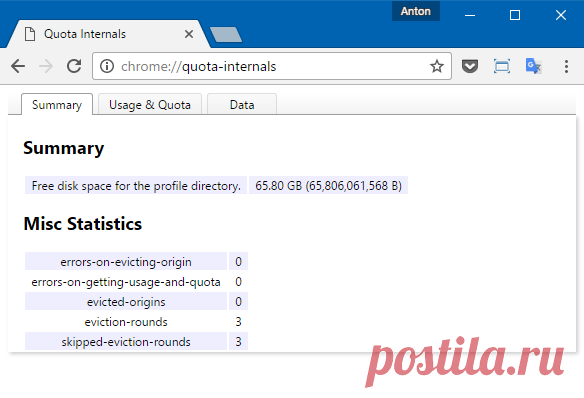Select the Summary tab
584x398 pixels.
tap(57, 105)
